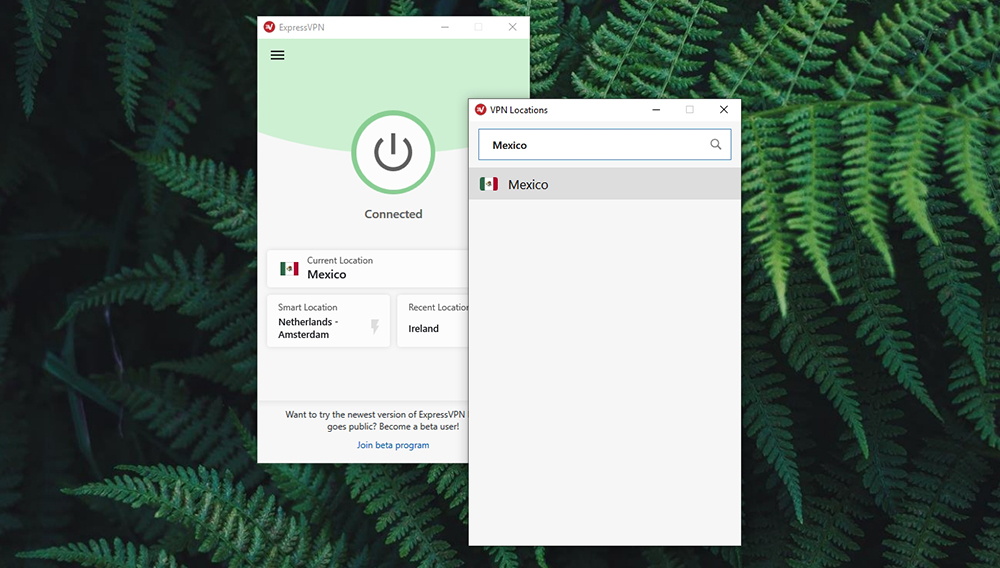This screenshot has height=568, width=1000.
Task: Close the VPN Locations window
Action: coord(724,110)
